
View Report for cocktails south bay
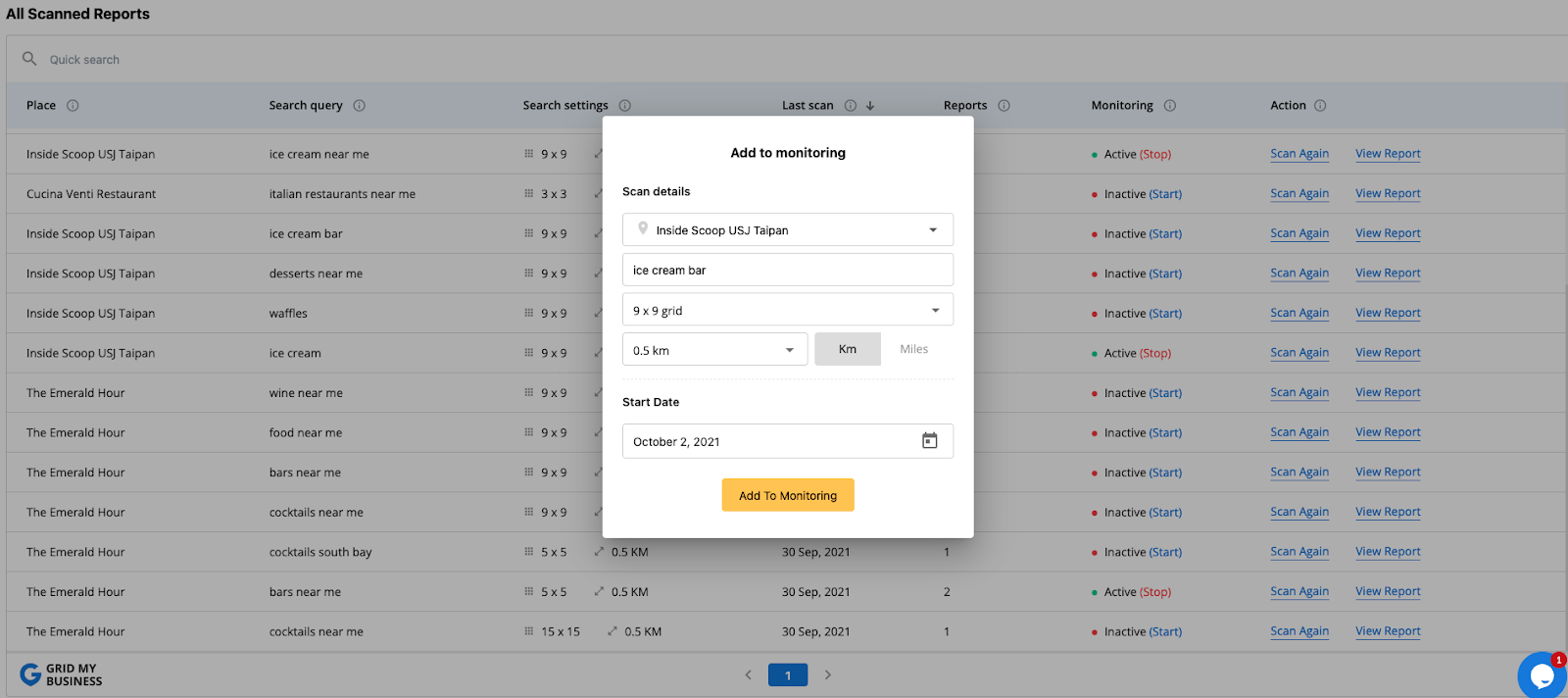coord(1388,552)
